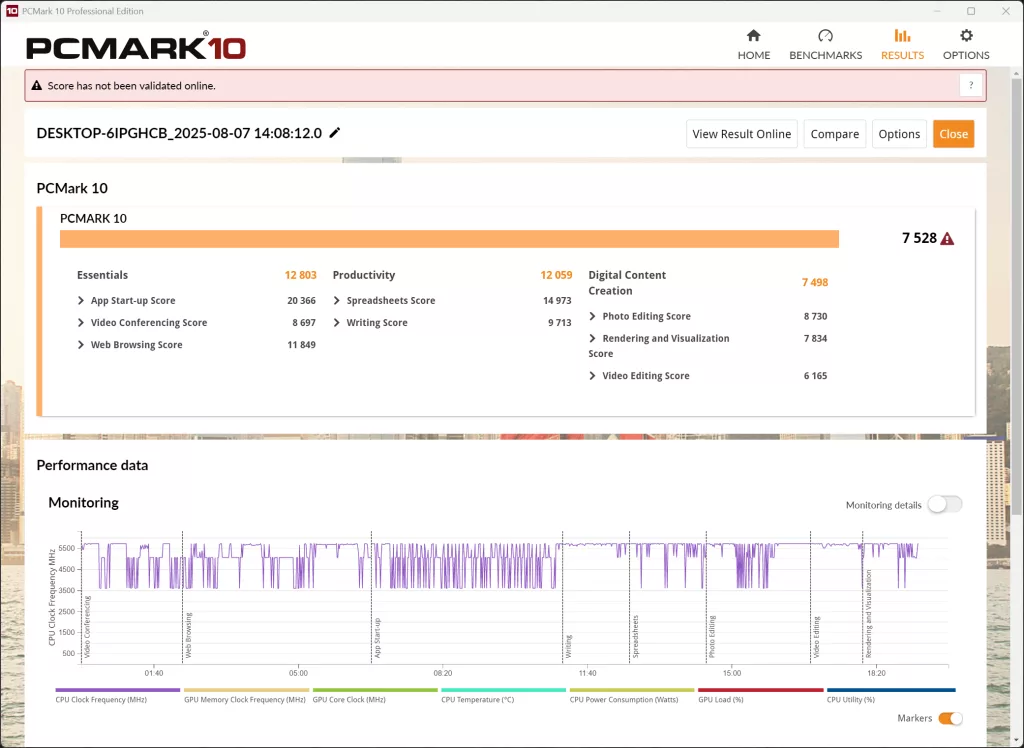Click the warning icon in validation banner

tap(37, 86)
